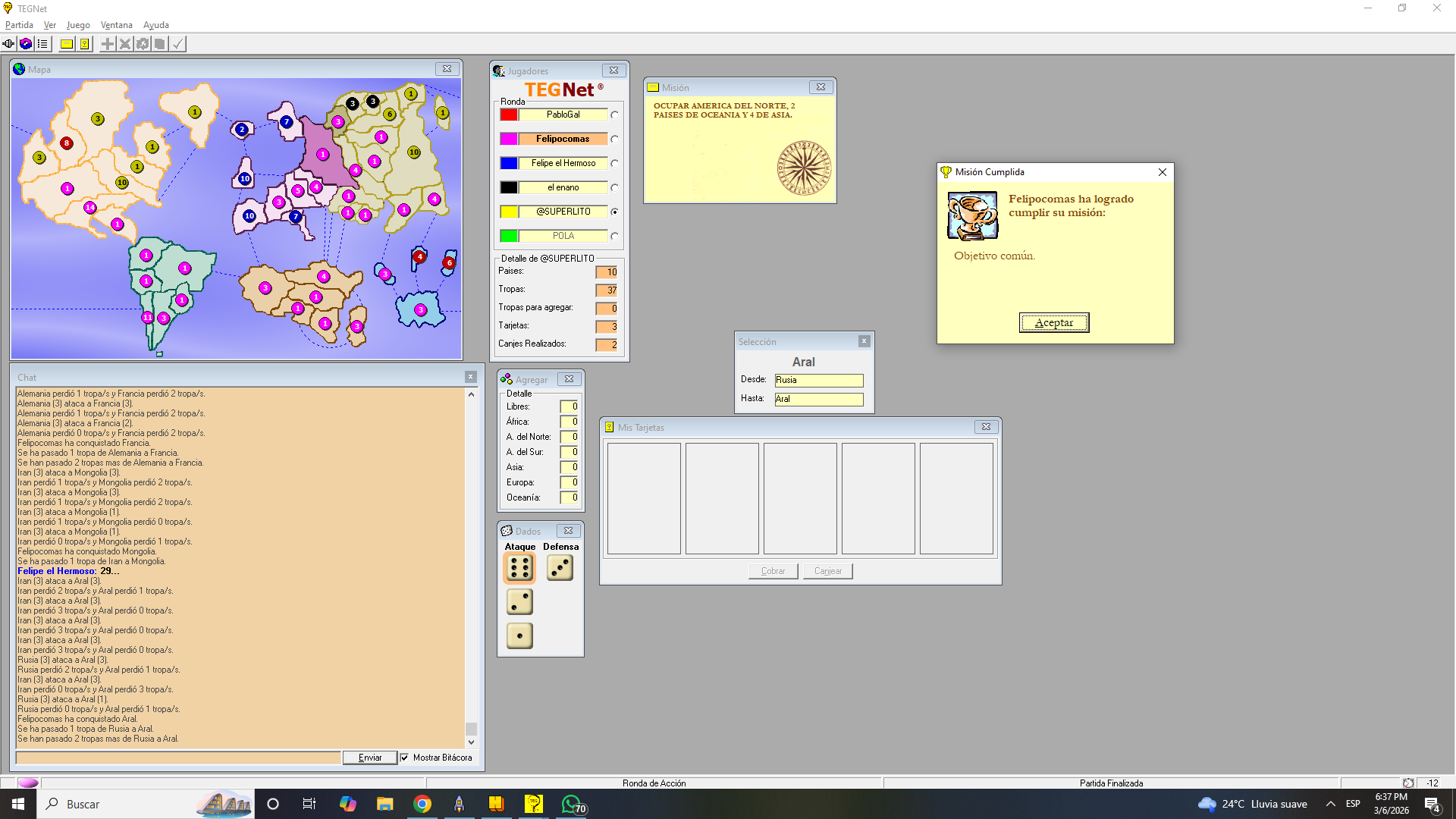The width and height of the screenshot is (1456, 819).
Task: Click the trophy icon in Misión Cumplida dialog
Action: (x=972, y=215)
